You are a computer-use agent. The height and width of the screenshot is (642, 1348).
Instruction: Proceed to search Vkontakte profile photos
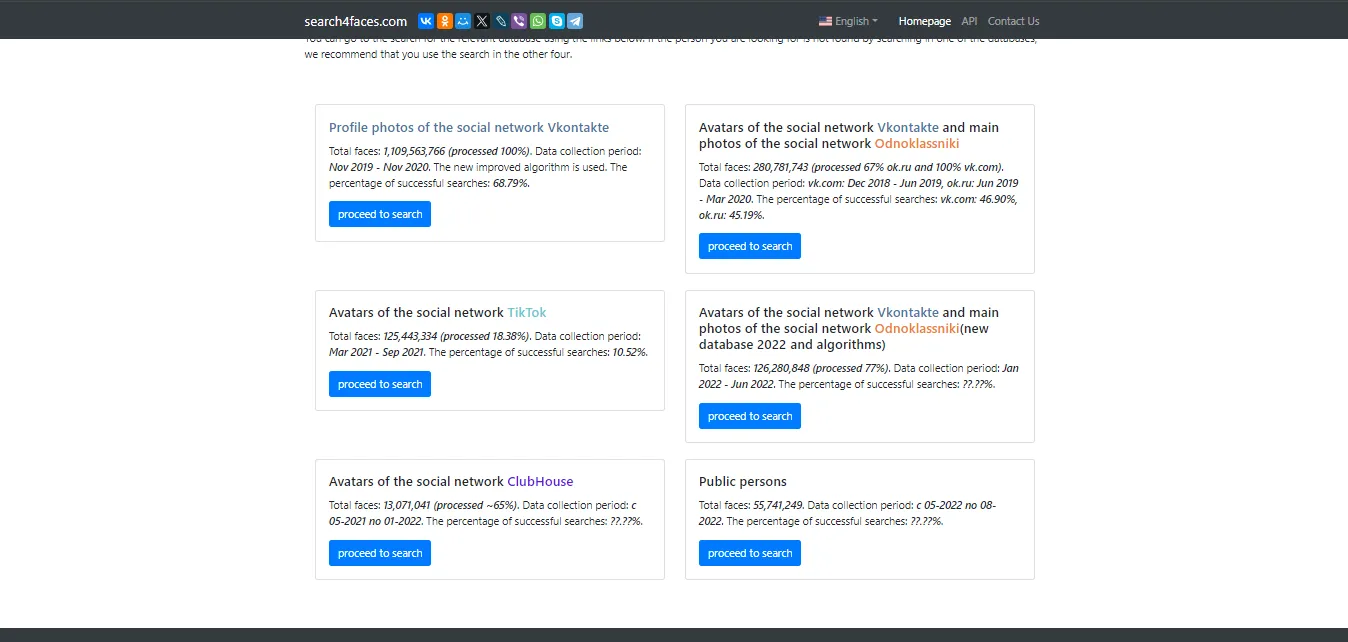[x=379, y=213]
